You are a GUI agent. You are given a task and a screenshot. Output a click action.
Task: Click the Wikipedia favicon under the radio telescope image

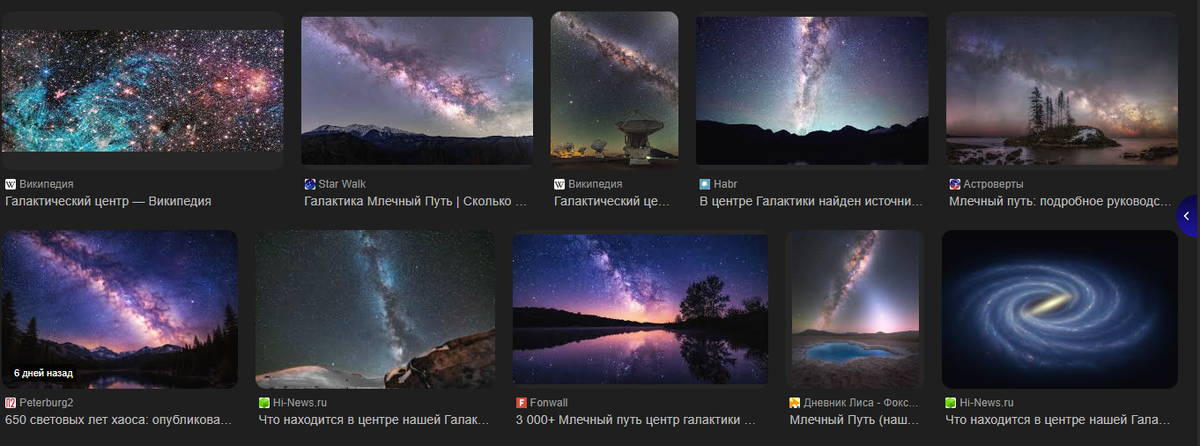tap(560, 184)
